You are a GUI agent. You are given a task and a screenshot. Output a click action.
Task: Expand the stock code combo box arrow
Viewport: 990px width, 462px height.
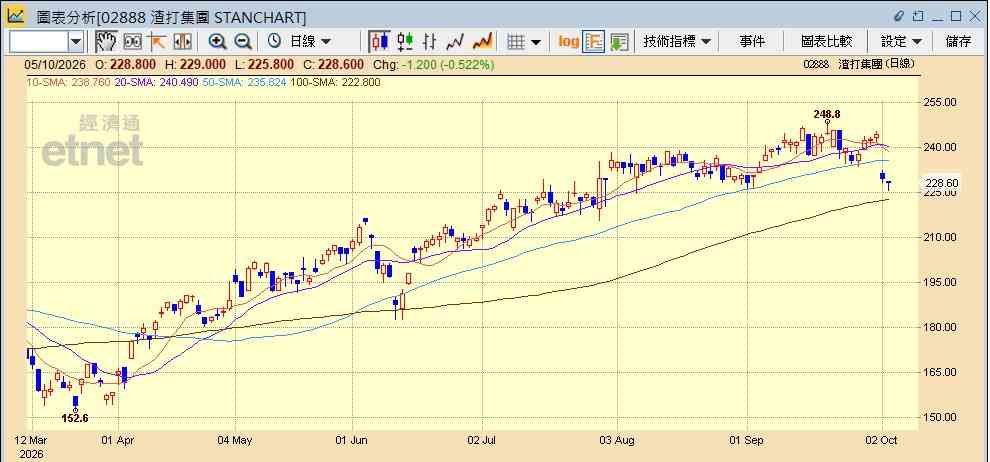(76, 42)
